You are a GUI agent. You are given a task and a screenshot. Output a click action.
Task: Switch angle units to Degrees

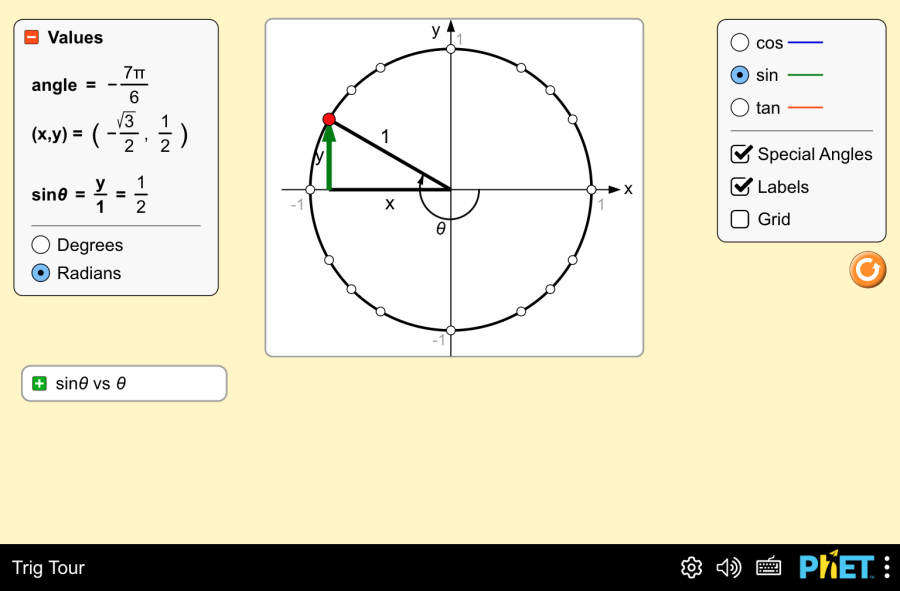point(41,245)
